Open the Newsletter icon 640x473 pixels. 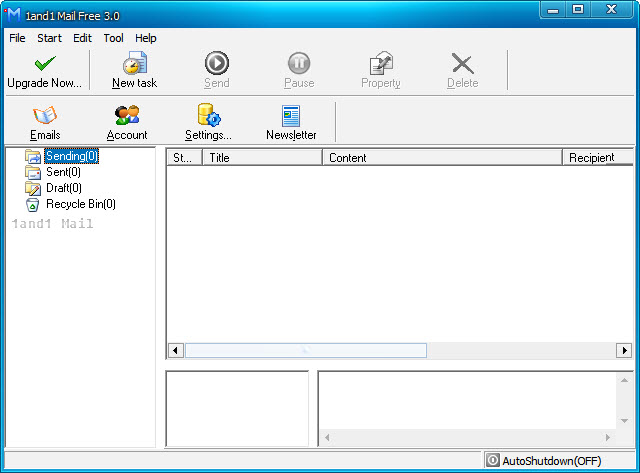pos(291,116)
